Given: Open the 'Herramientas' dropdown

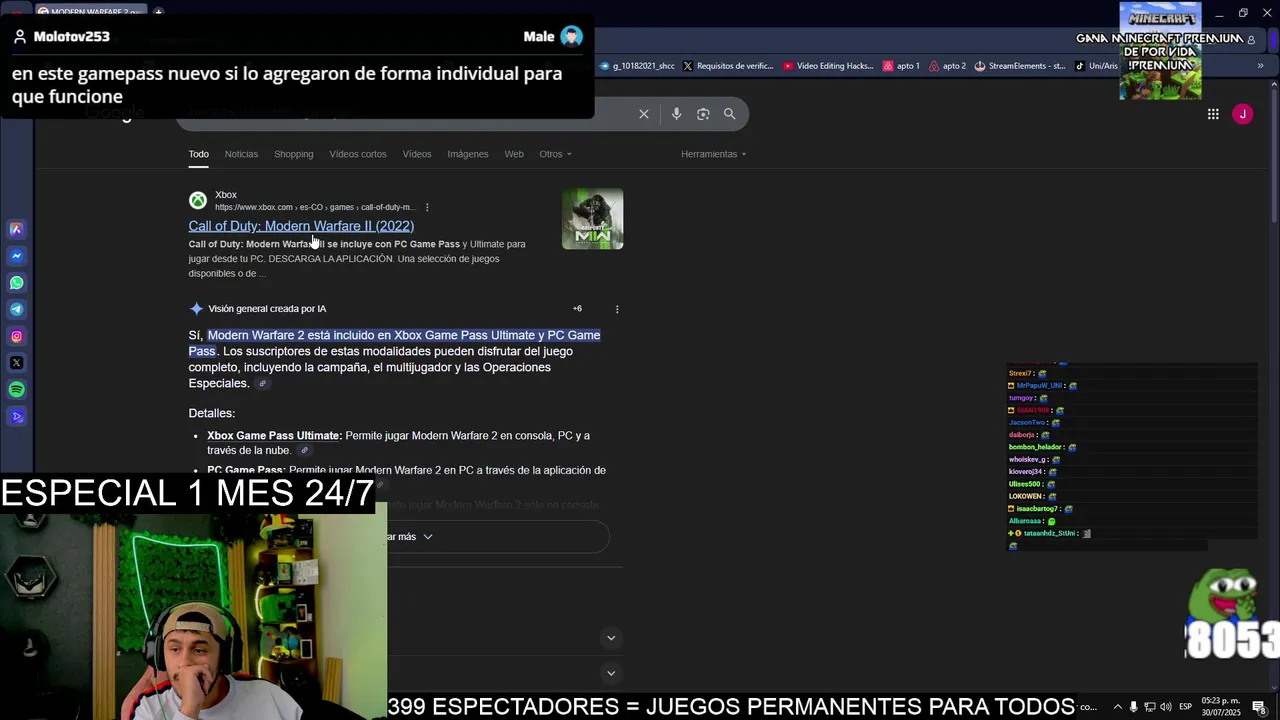Looking at the screenshot, I should pos(713,154).
